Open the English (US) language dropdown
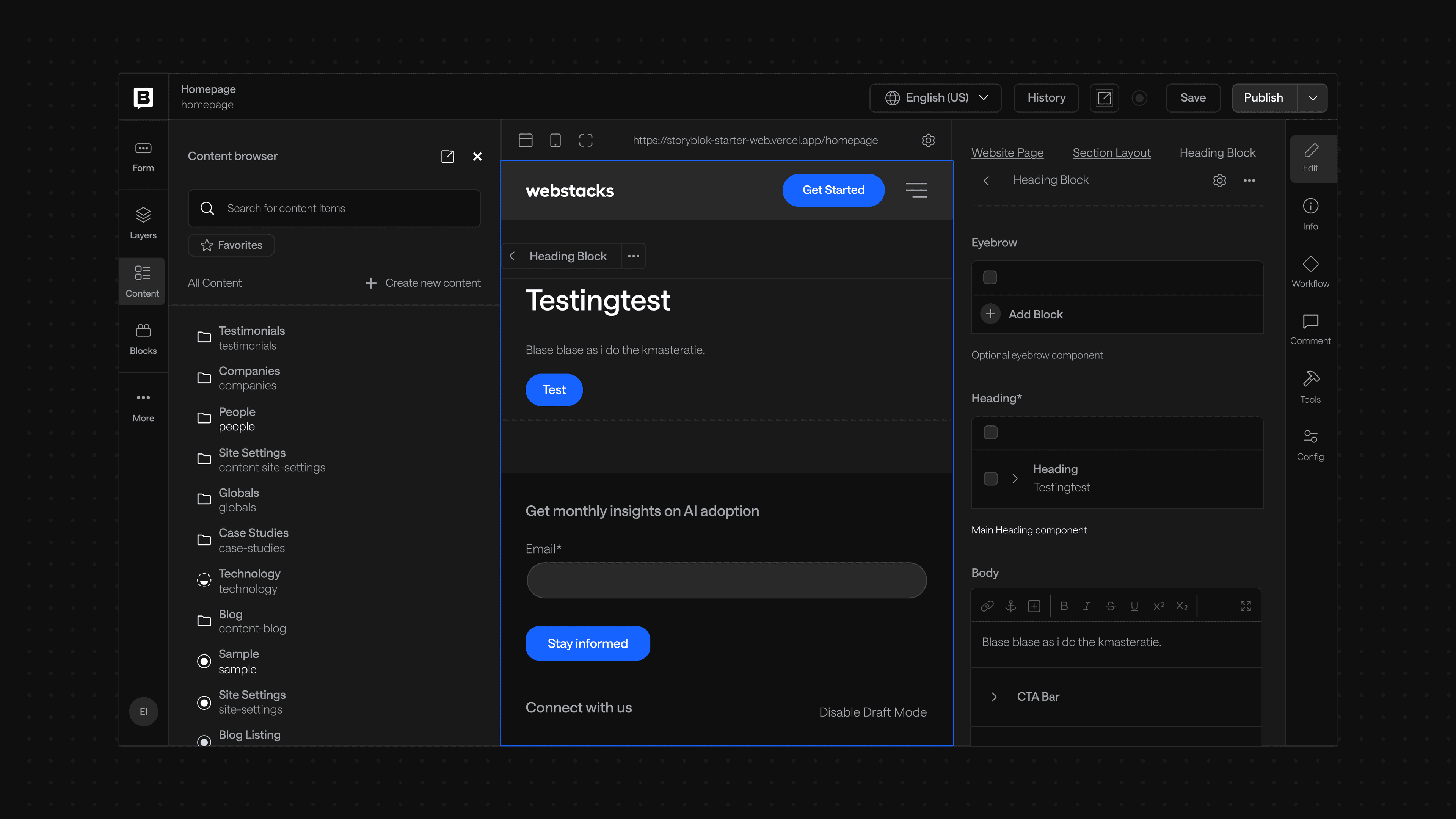 tap(935, 98)
